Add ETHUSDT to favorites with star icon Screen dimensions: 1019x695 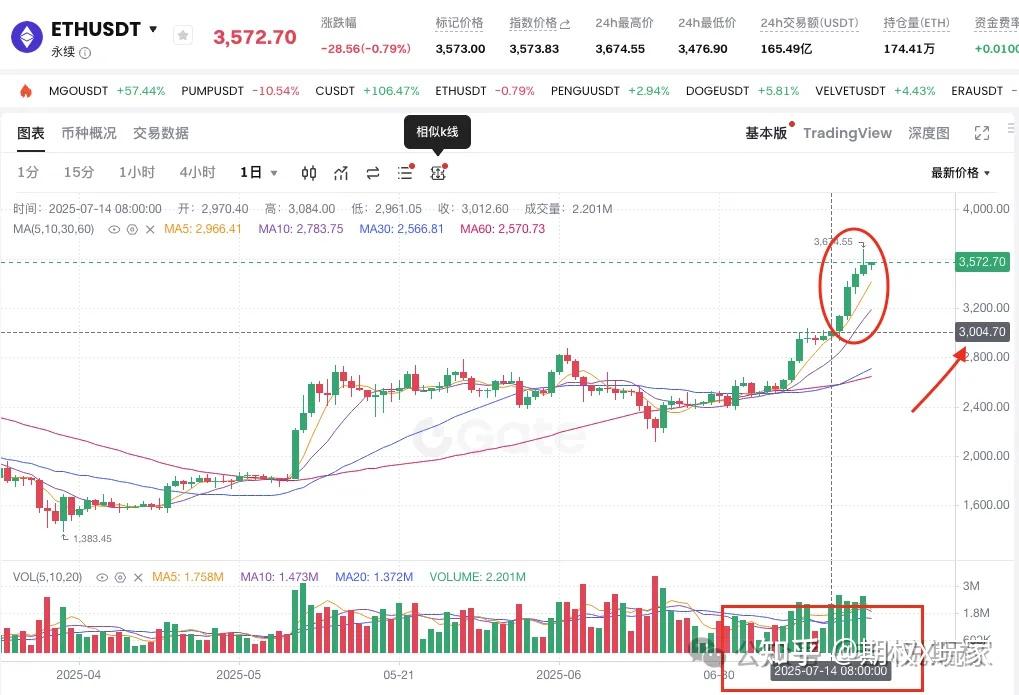pos(183,35)
